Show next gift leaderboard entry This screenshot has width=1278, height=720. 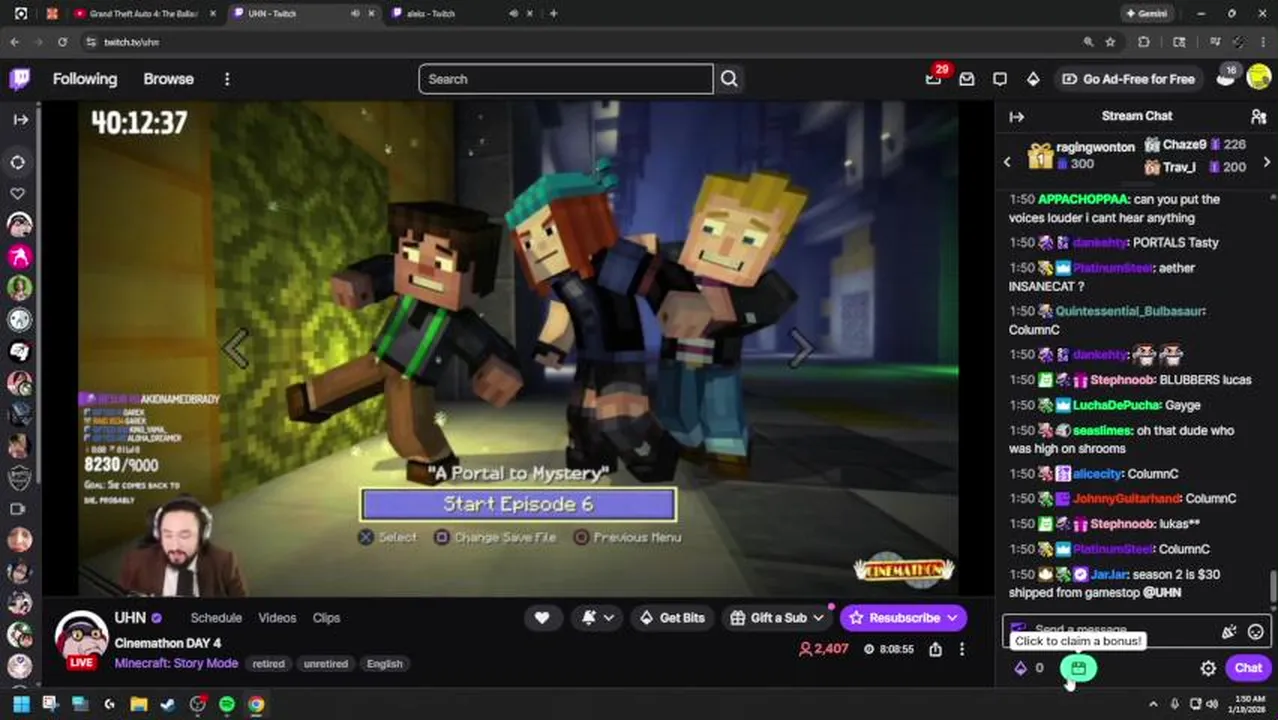(x=1267, y=163)
